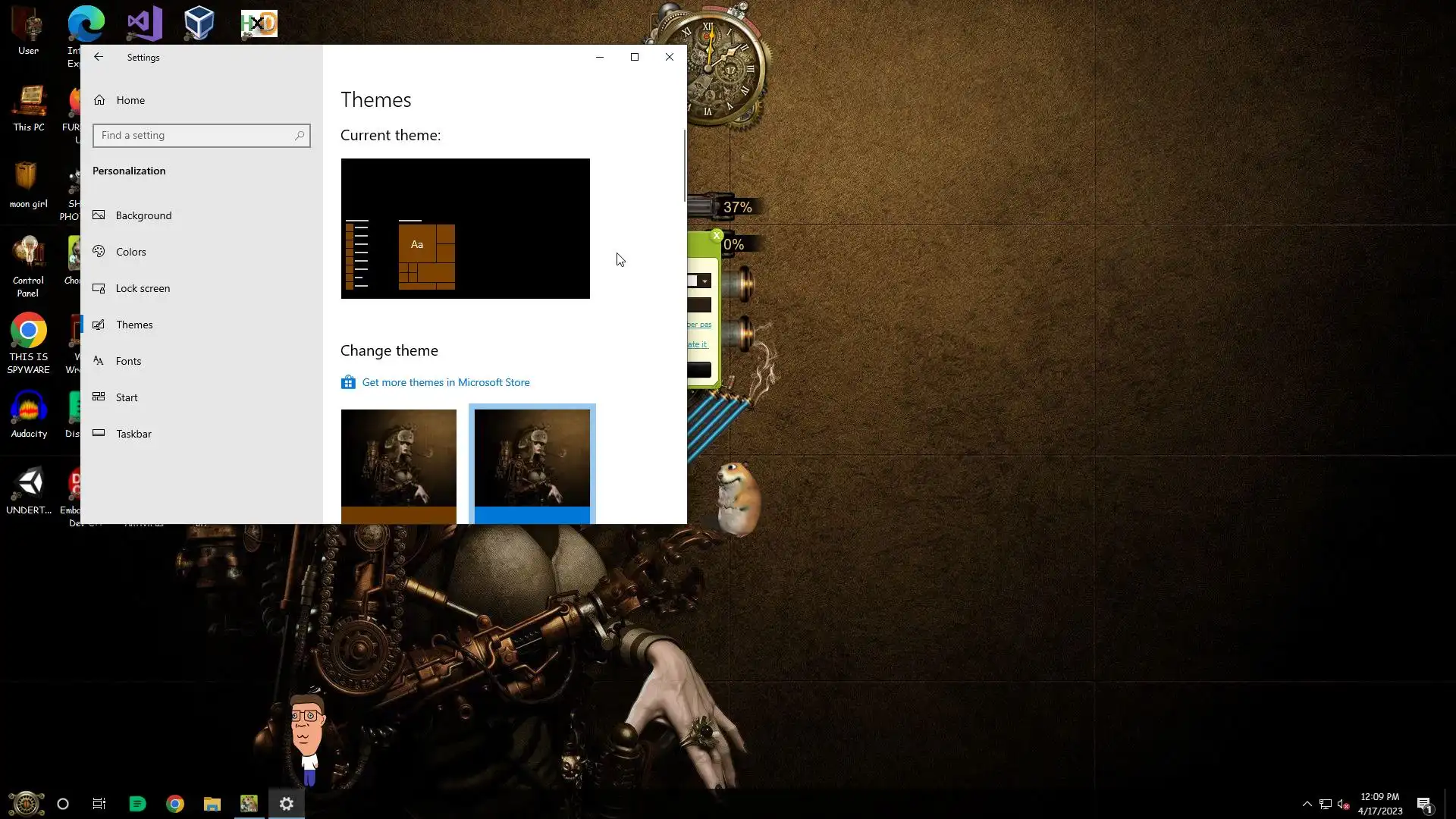Open File Explorer from the taskbar
The width and height of the screenshot is (1456, 819).
[212, 804]
